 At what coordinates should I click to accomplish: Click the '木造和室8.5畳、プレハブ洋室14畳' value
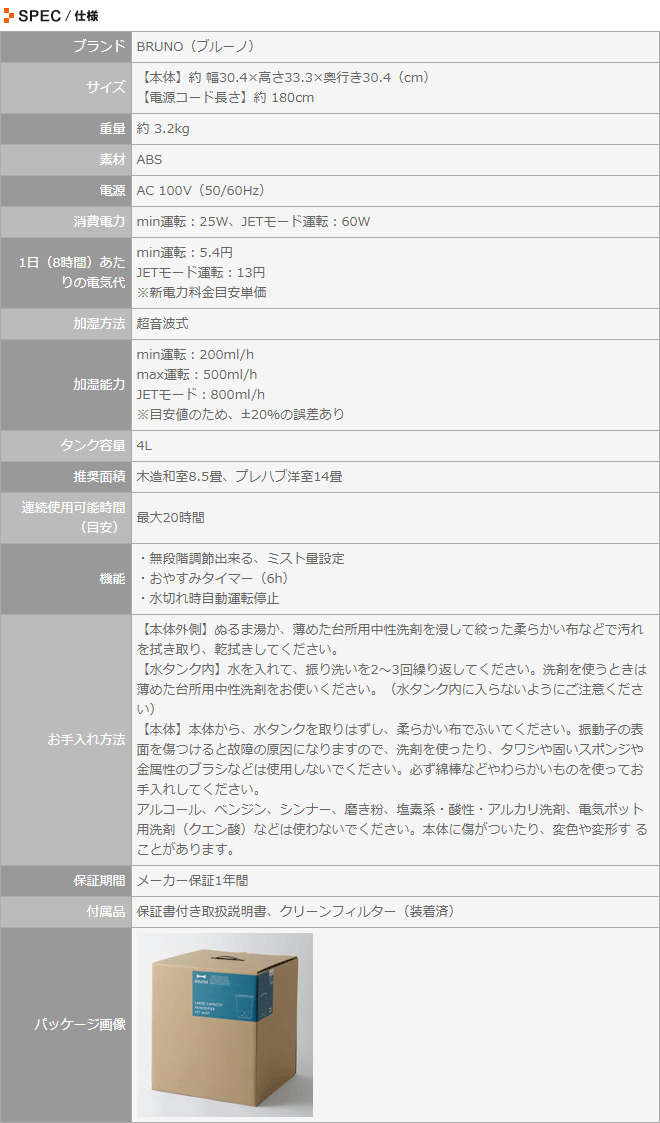[239, 476]
